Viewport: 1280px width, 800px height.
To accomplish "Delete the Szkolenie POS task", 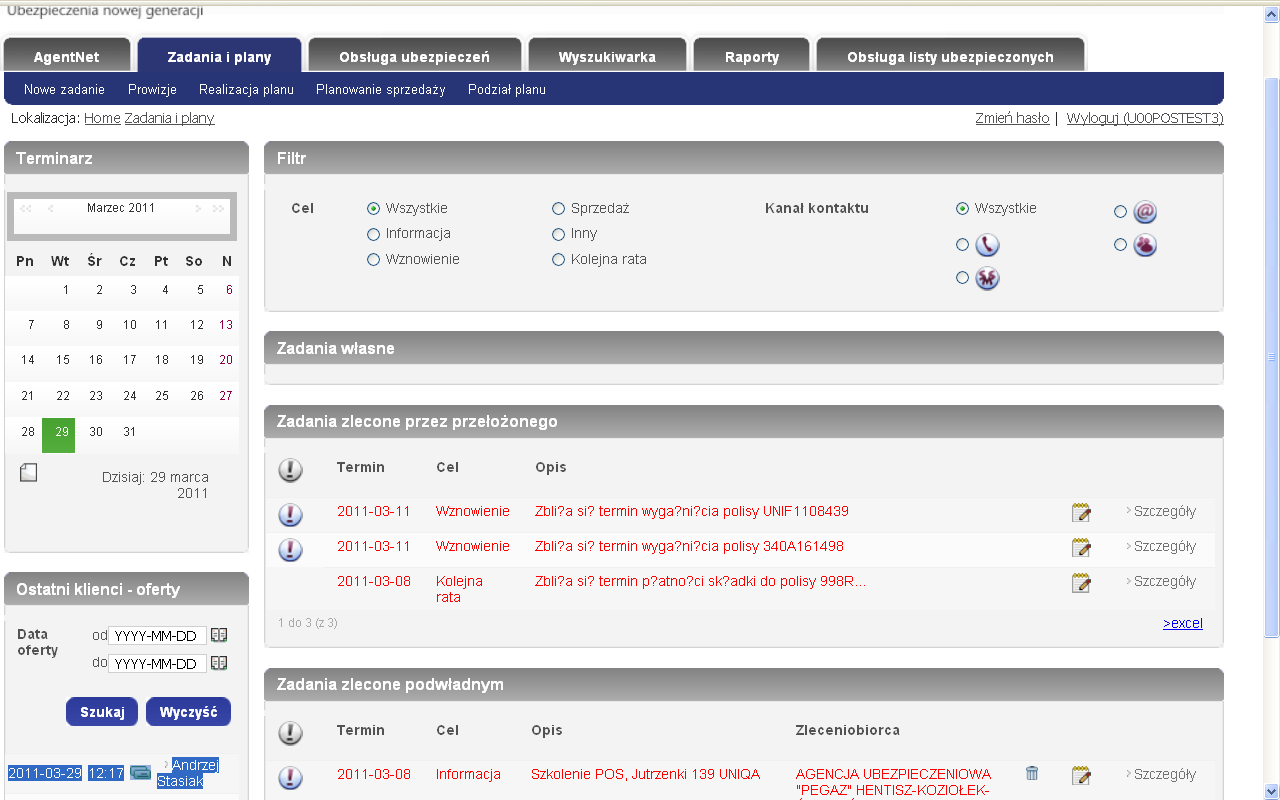I will pyautogui.click(x=1032, y=773).
